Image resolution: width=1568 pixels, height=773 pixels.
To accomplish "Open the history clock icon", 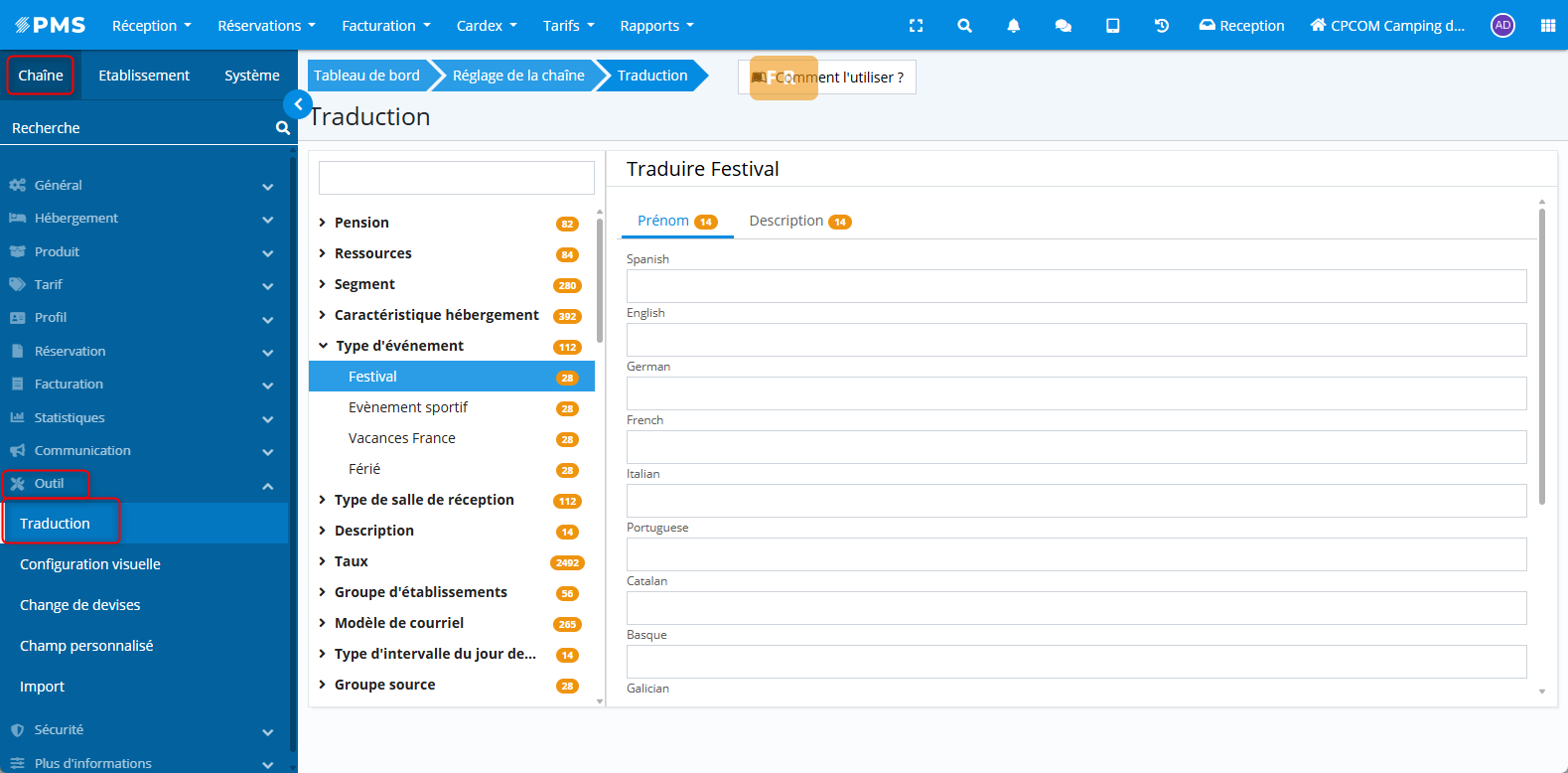I will (x=1161, y=26).
